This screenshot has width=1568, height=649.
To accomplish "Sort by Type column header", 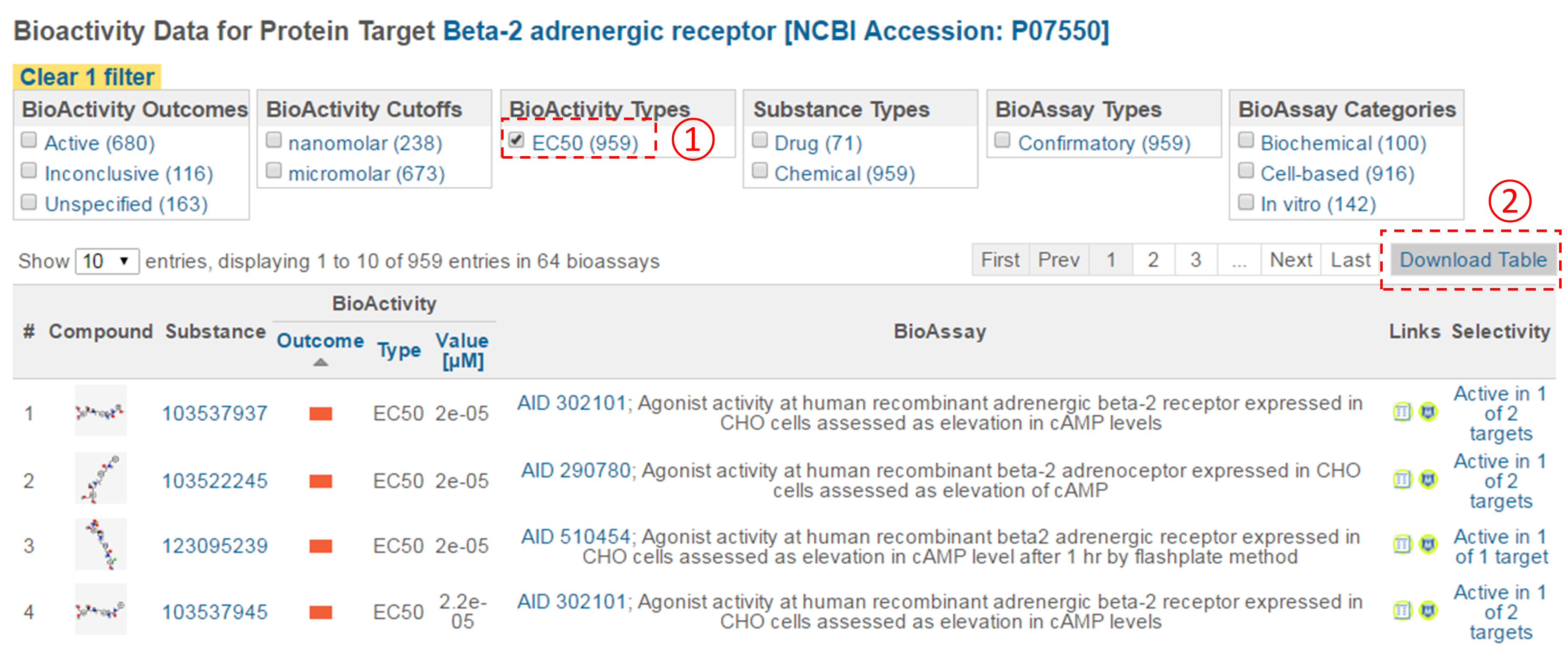I will (x=399, y=350).
